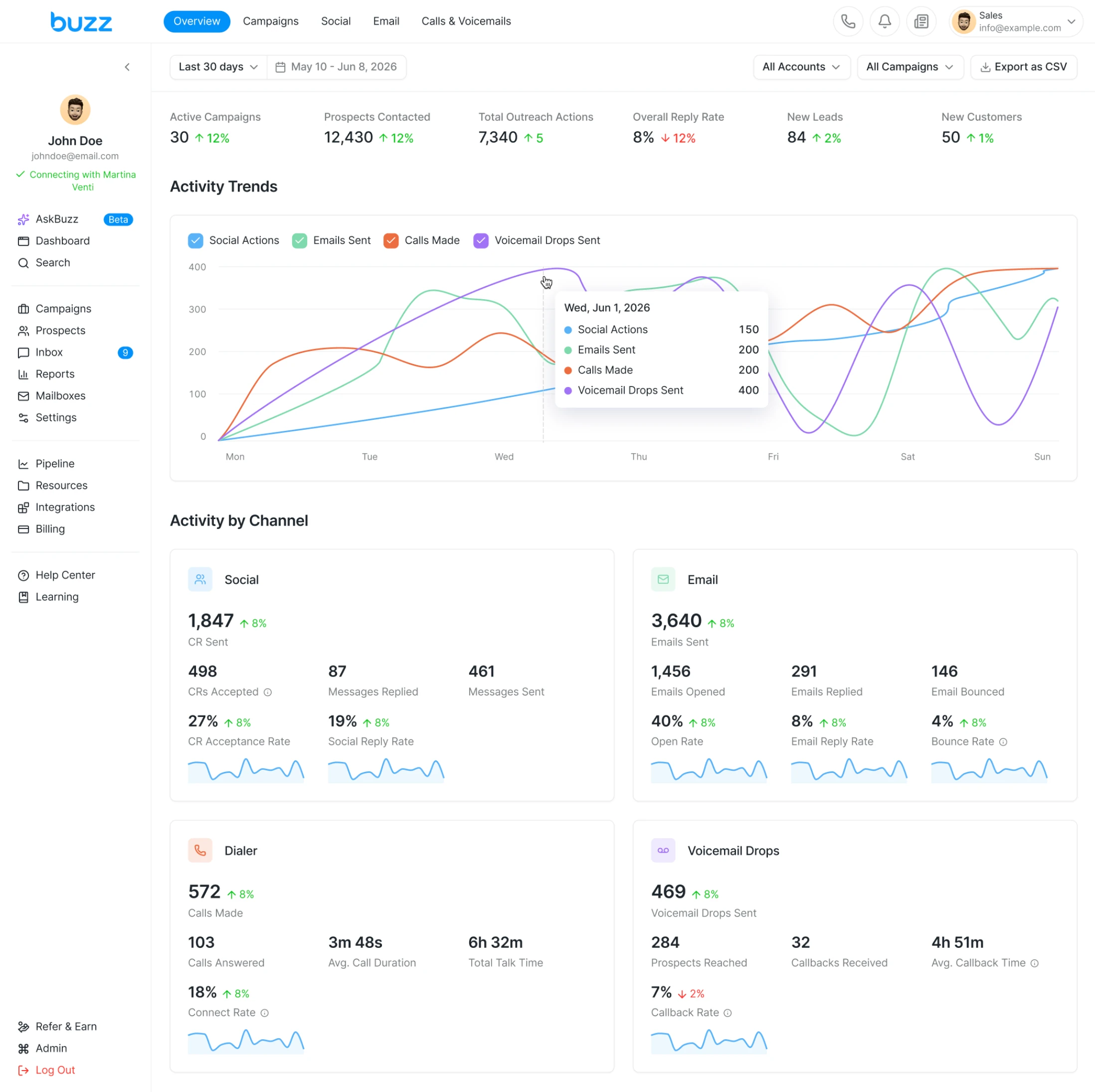Image resolution: width=1095 pixels, height=1092 pixels.
Task: Uncheck the Voicemail Drops Sent checkbox
Action: pos(481,240)
